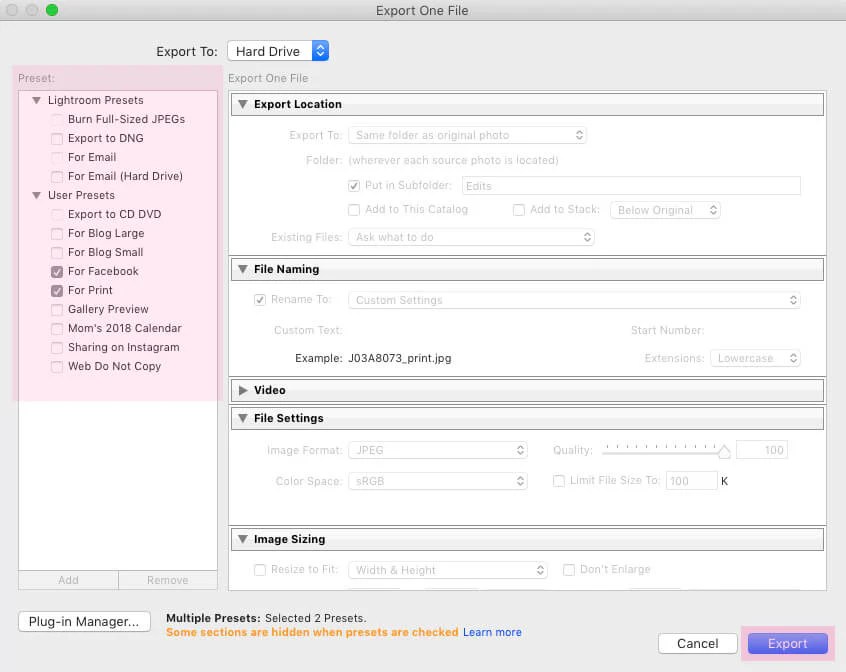Uncheck the For Facebook preset

[57, 272]
